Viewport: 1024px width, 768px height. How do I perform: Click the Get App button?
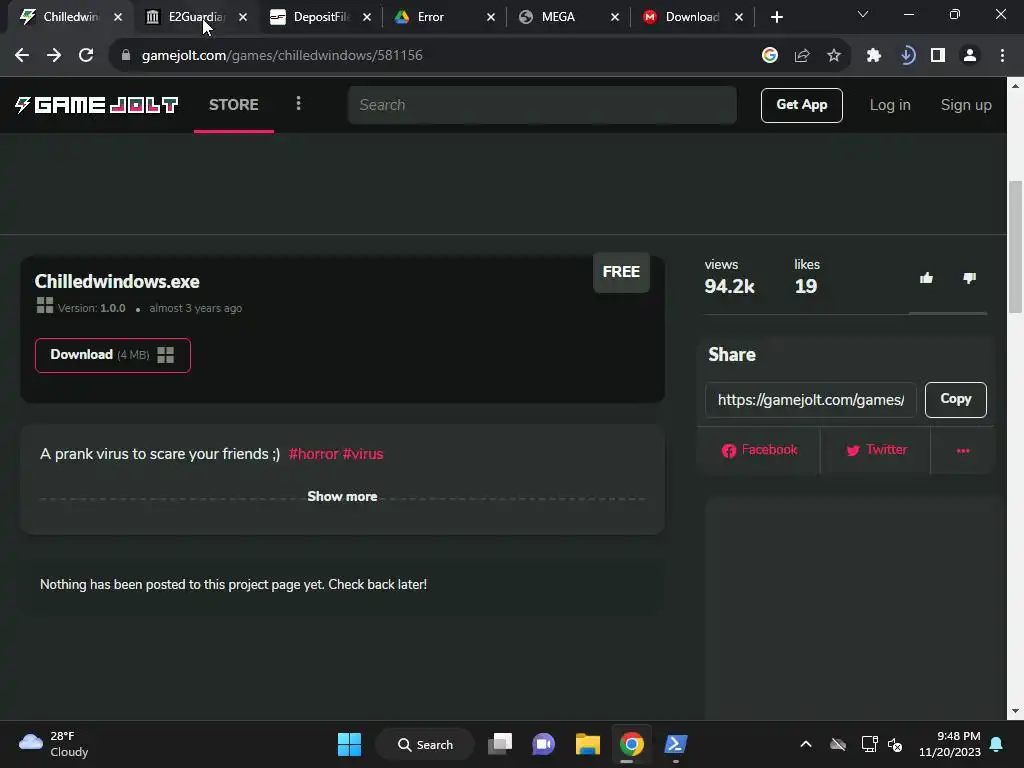(802, 105)
